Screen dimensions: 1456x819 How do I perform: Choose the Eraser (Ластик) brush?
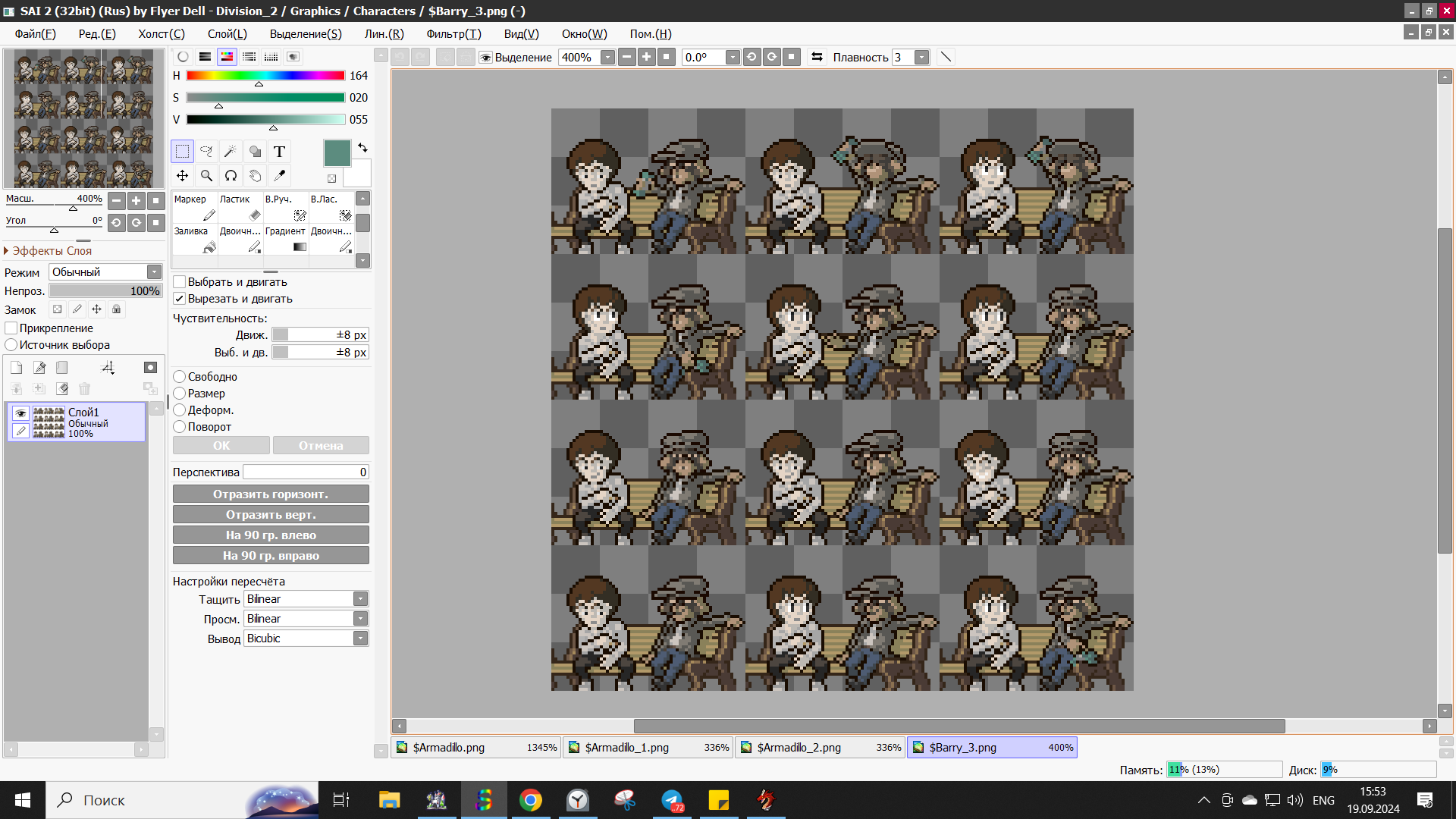240,208
